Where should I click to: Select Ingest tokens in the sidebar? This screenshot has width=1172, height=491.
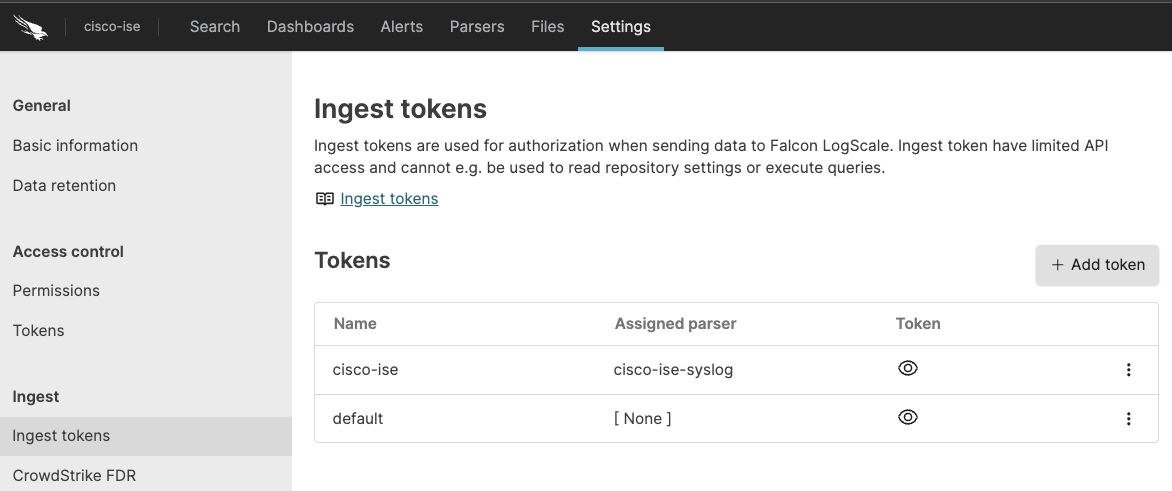[146, 436]
